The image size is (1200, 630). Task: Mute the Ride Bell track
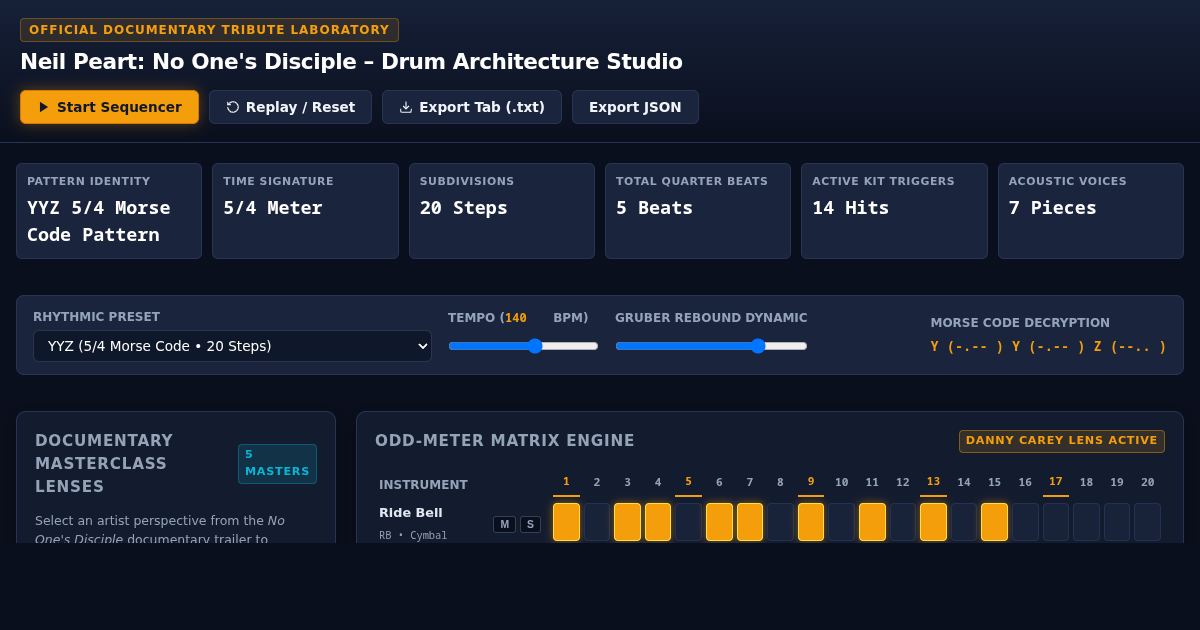(504, 524)
